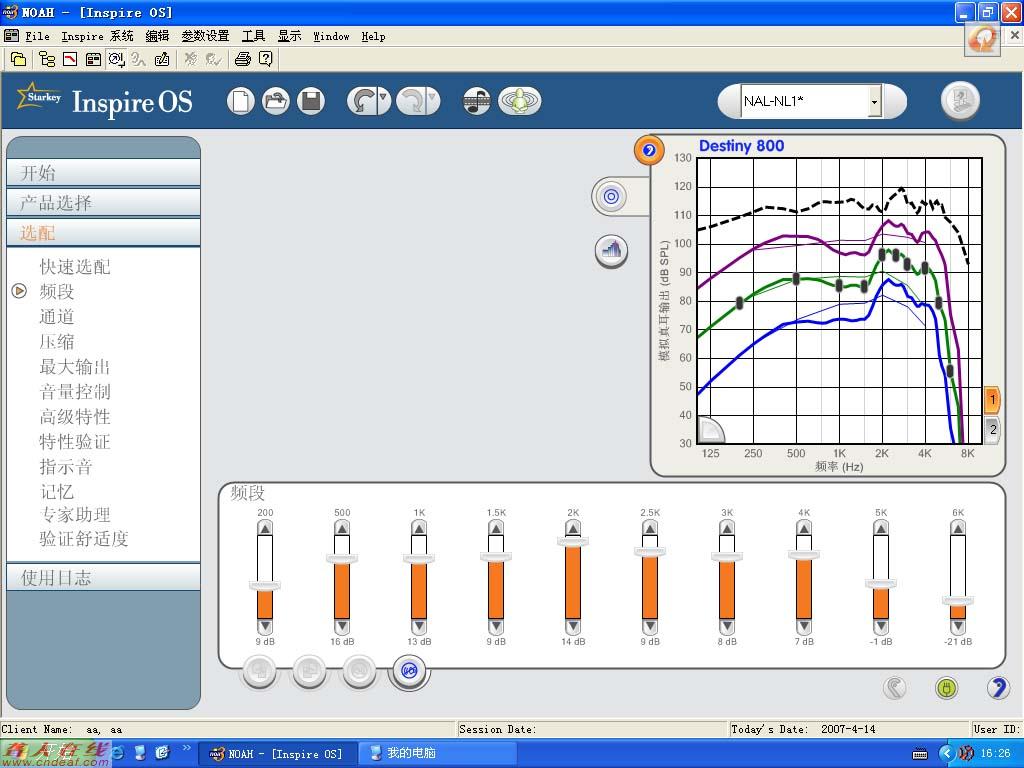Select 高级特性 in sidebar

[x=74, y=417]
